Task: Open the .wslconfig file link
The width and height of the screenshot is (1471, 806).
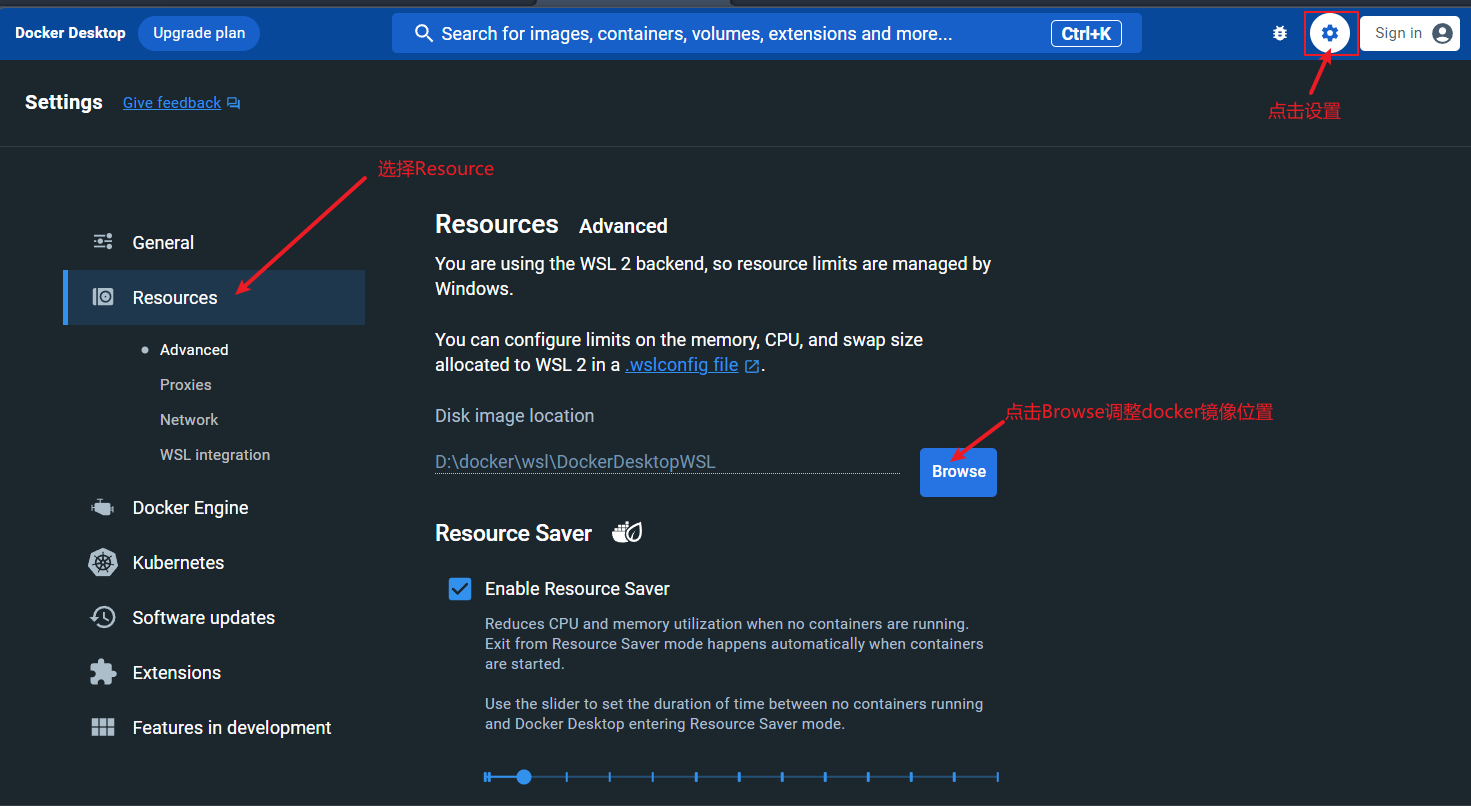Action: pyautogui.click(x=682, y=365)
